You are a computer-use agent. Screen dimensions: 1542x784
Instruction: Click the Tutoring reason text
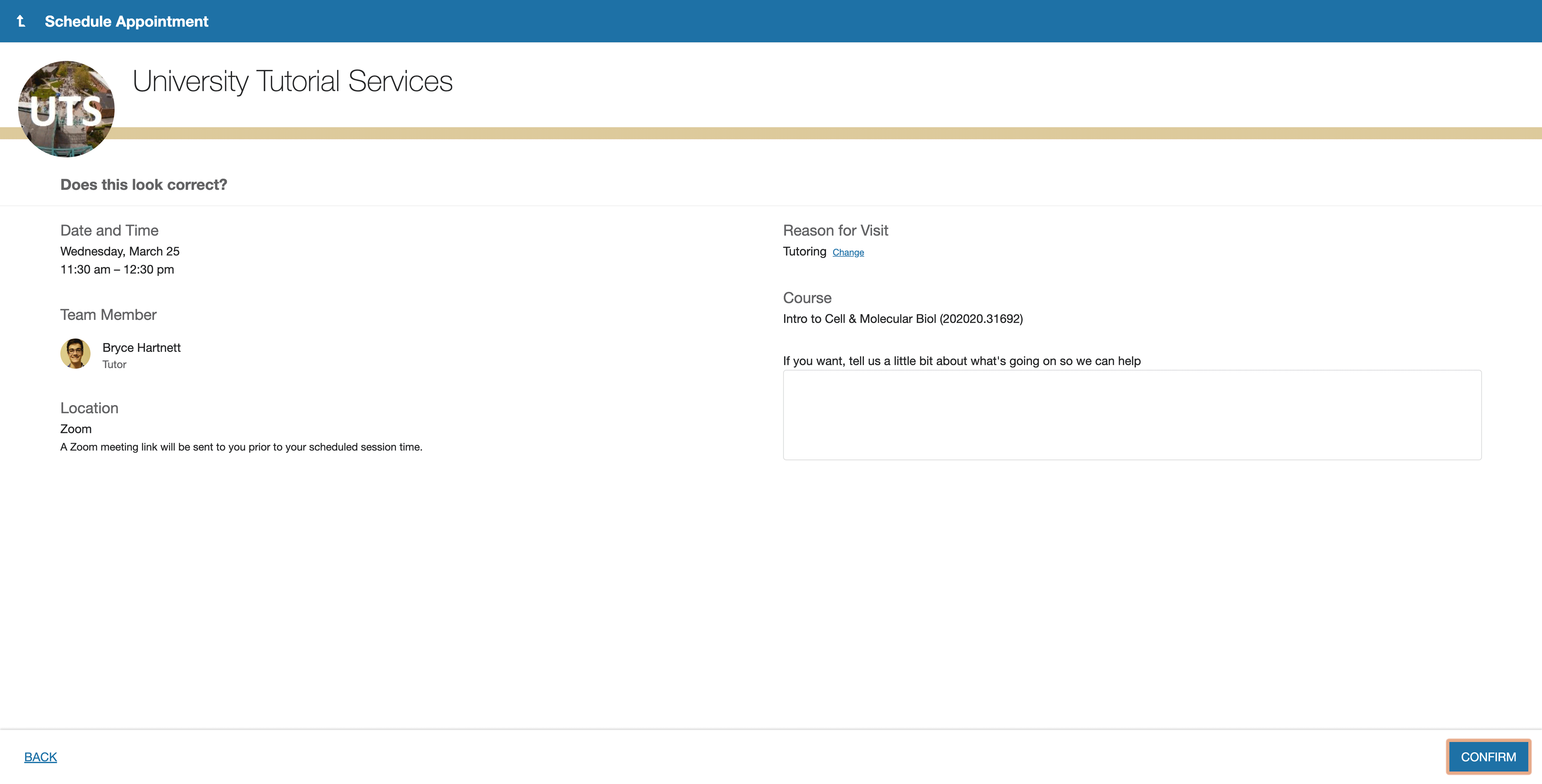(804, 251)
